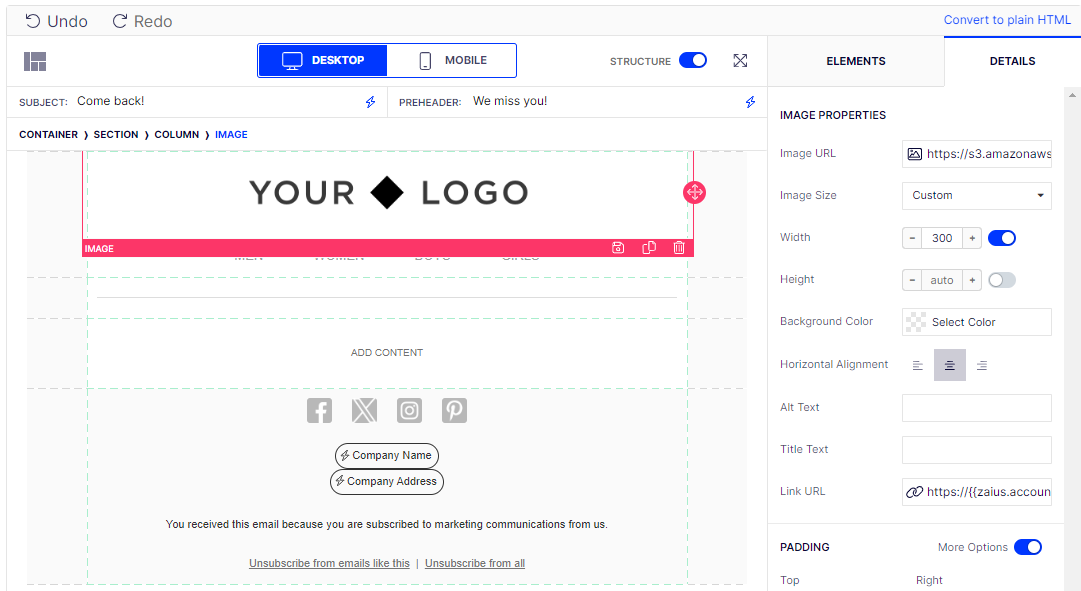Click the fullscreen expand icon

[740, 61]
